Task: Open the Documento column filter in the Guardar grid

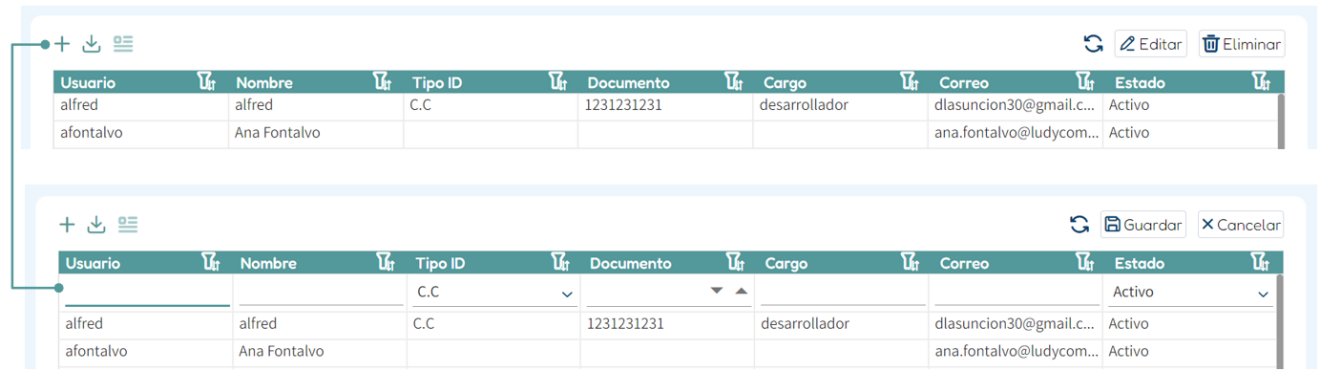Action: tap(735, 263)
